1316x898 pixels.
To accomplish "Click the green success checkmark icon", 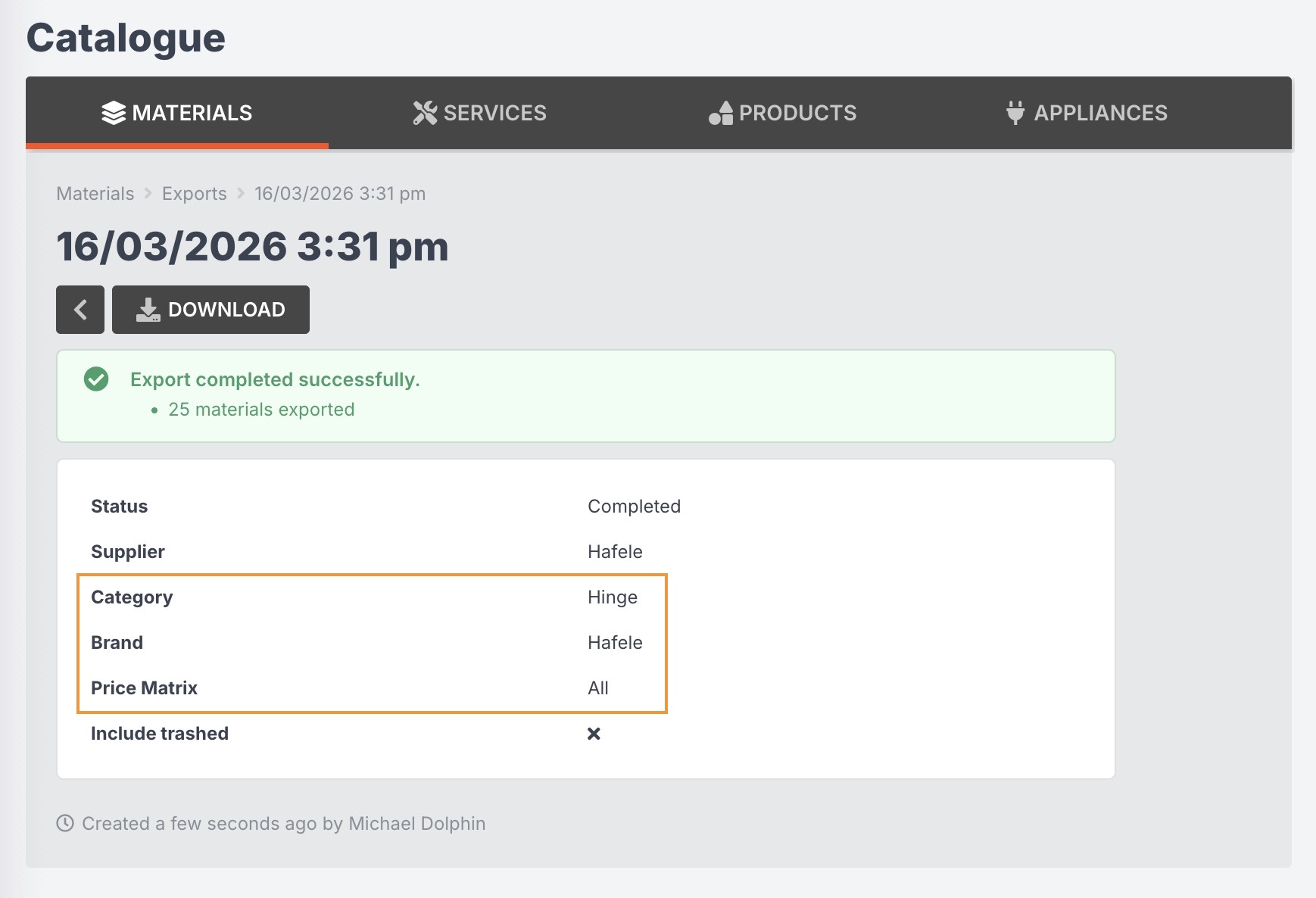I will tap(96, 379).
